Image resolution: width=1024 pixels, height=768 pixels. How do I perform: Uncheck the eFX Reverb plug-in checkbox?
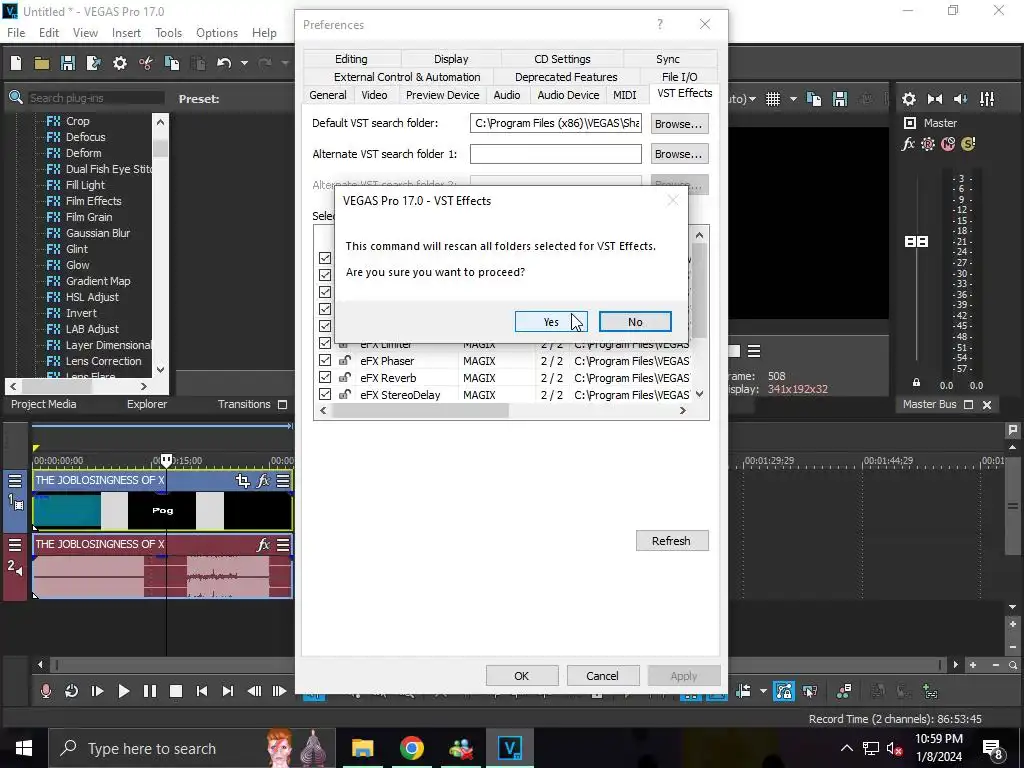[x=325, y=377]
